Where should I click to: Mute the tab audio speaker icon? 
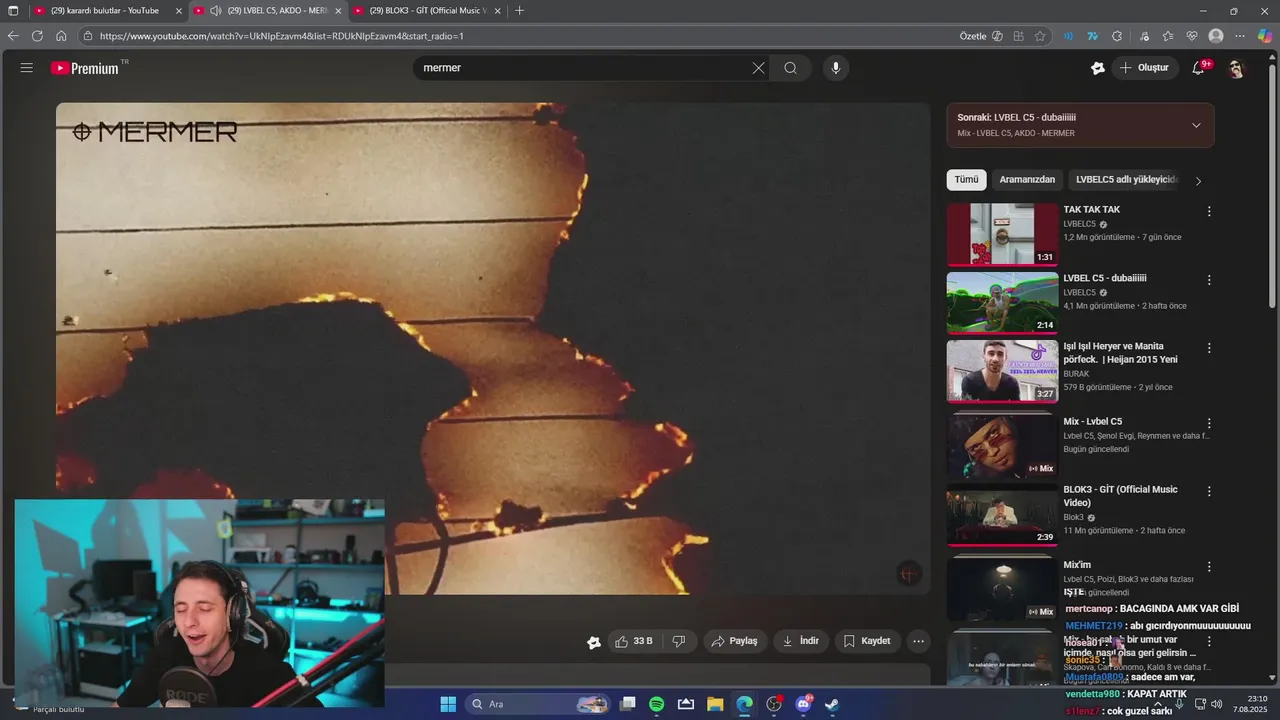click(x=216, y=11)
